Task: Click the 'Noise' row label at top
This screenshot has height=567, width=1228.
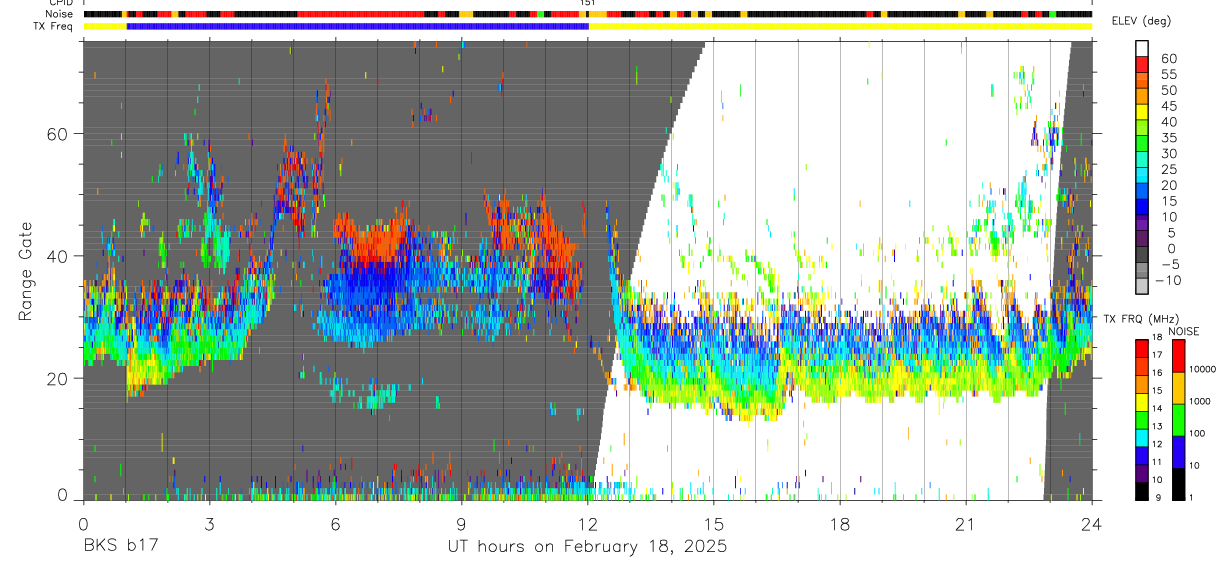Action: point(60,15)
